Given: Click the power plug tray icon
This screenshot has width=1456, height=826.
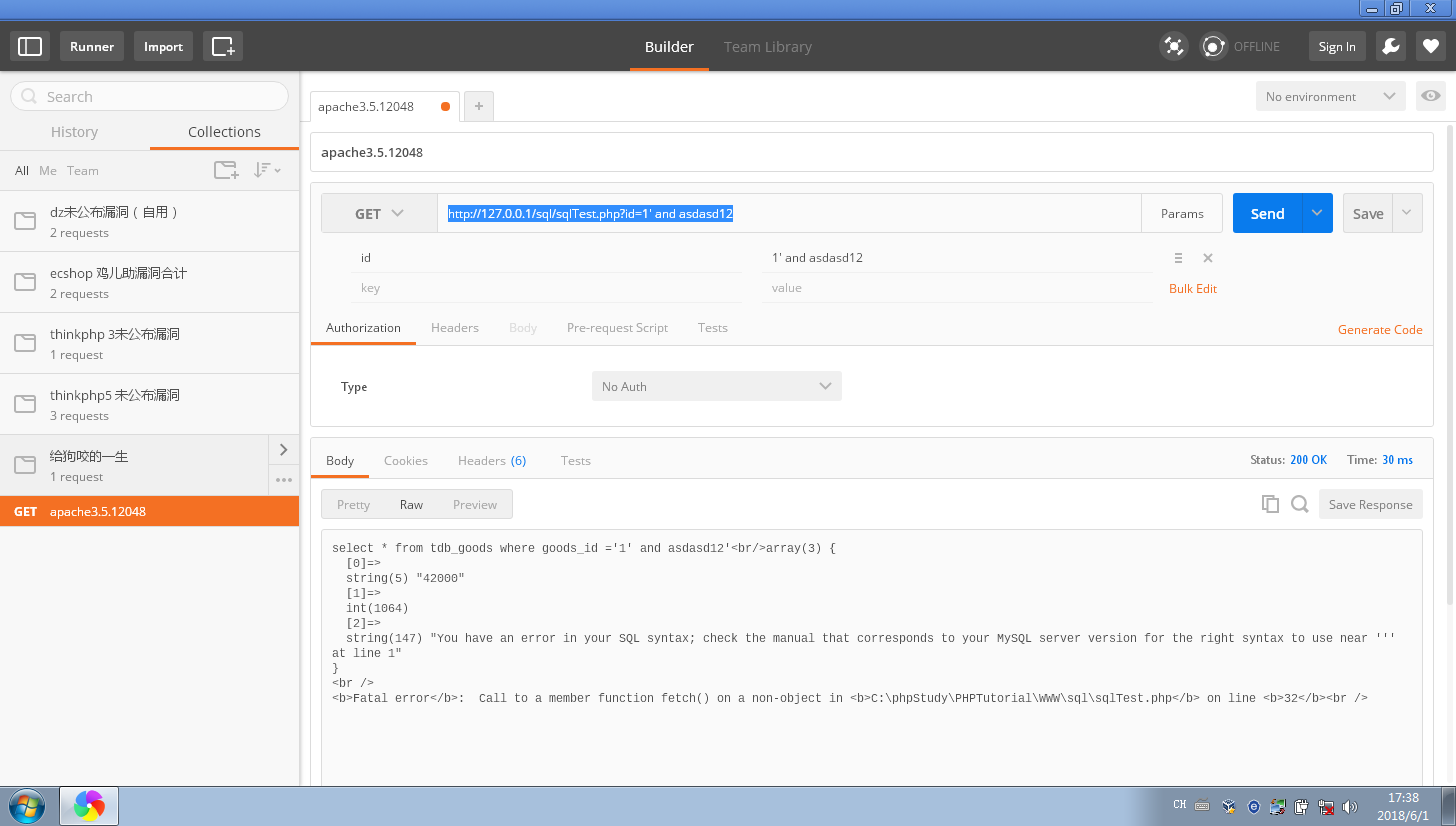Looking at the screenshot, I should tap(1302, 806).
